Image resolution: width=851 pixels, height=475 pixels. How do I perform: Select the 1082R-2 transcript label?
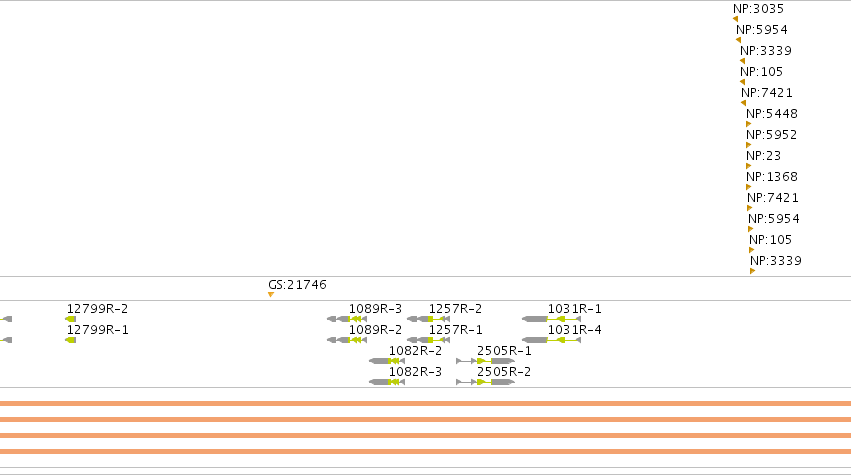pos(415,351)
